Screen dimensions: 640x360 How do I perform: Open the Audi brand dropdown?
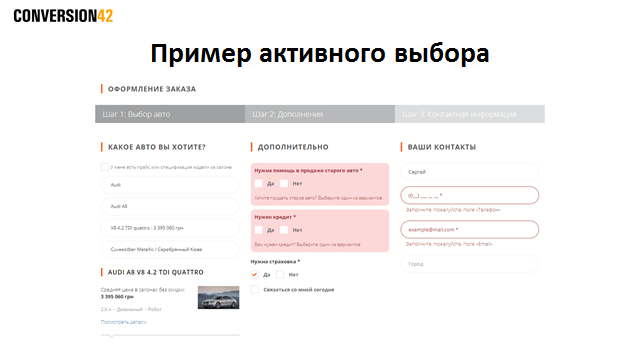pos(170,185)
